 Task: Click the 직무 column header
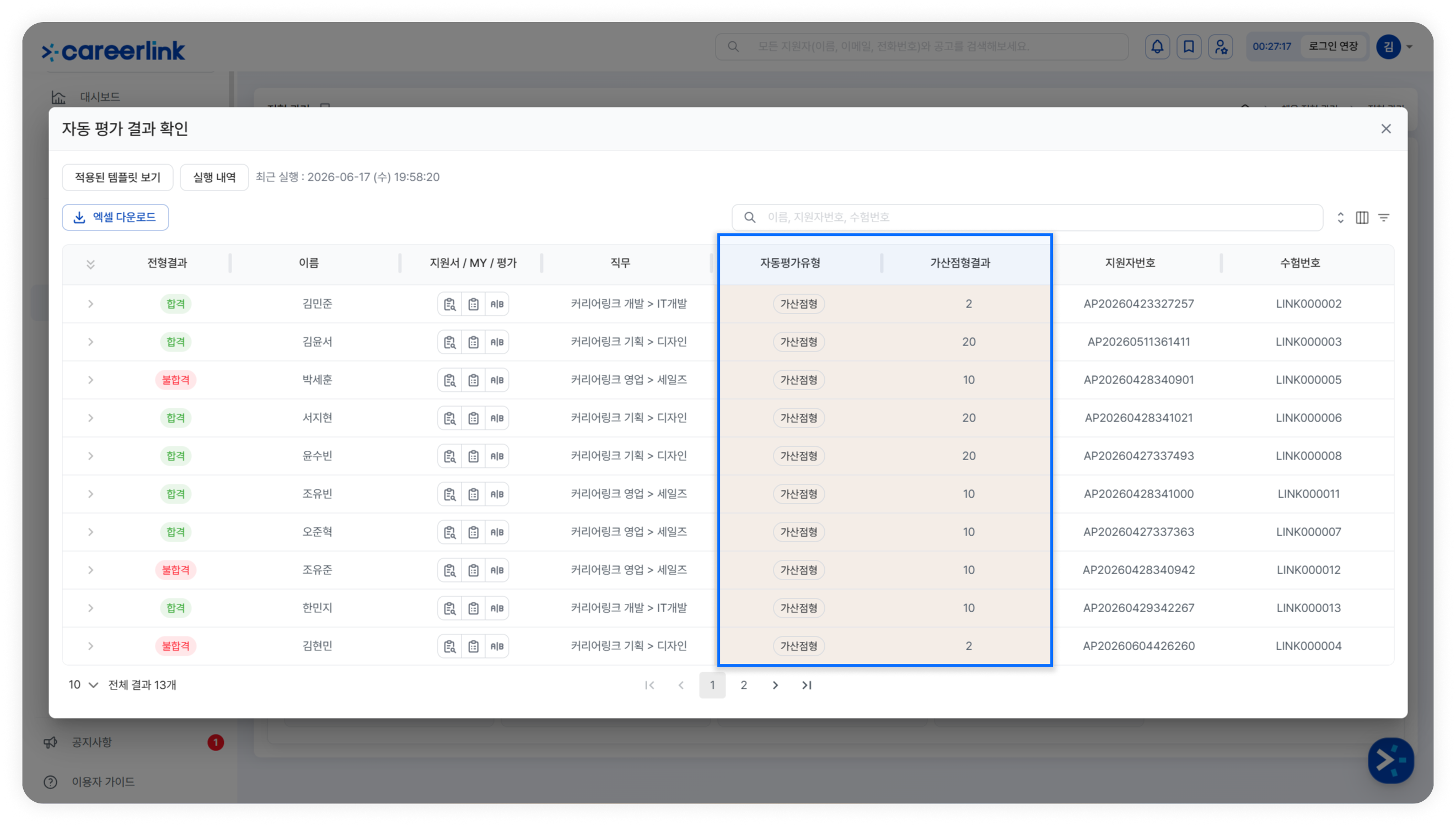tap(620, 263)
